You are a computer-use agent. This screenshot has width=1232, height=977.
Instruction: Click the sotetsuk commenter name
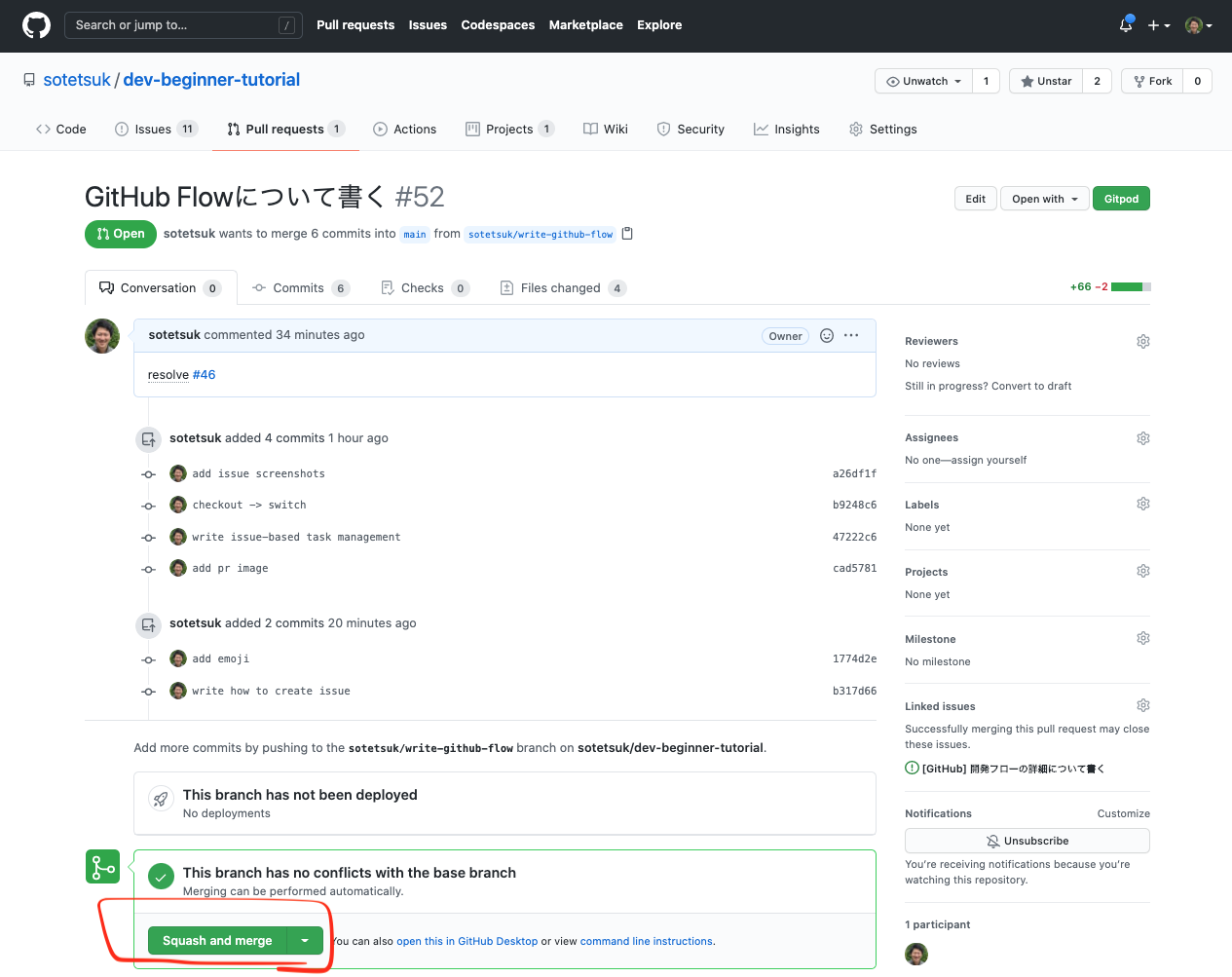pyautogui.click(x=174, y=335)
